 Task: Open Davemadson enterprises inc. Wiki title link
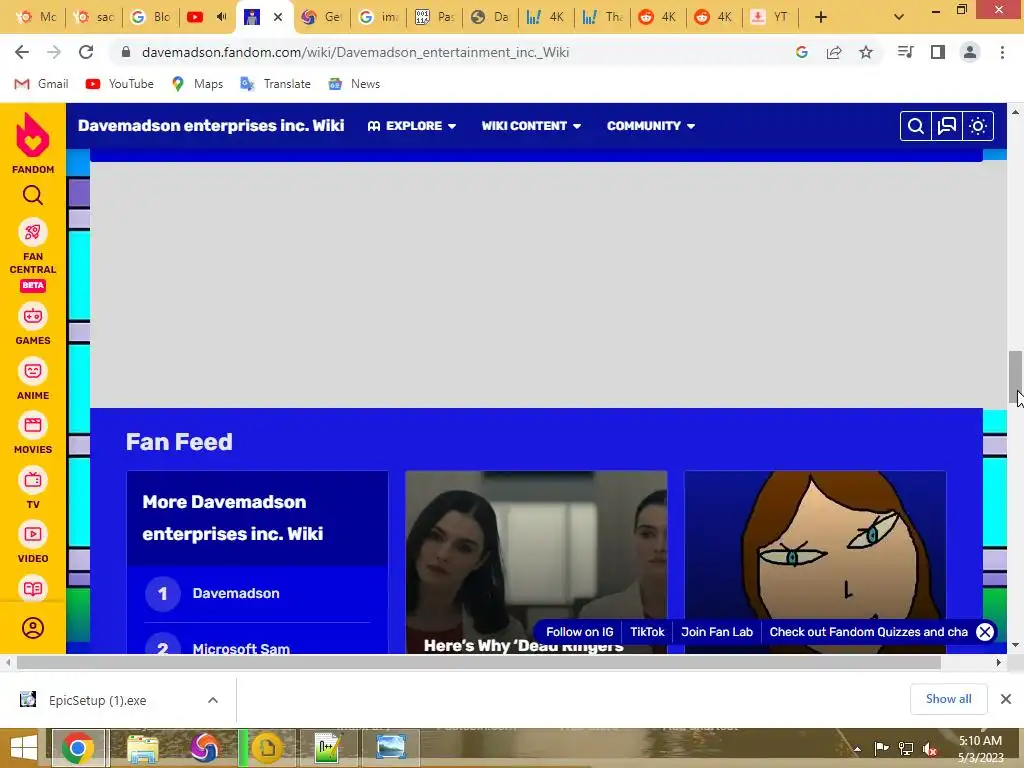click(x=211, y=125)
